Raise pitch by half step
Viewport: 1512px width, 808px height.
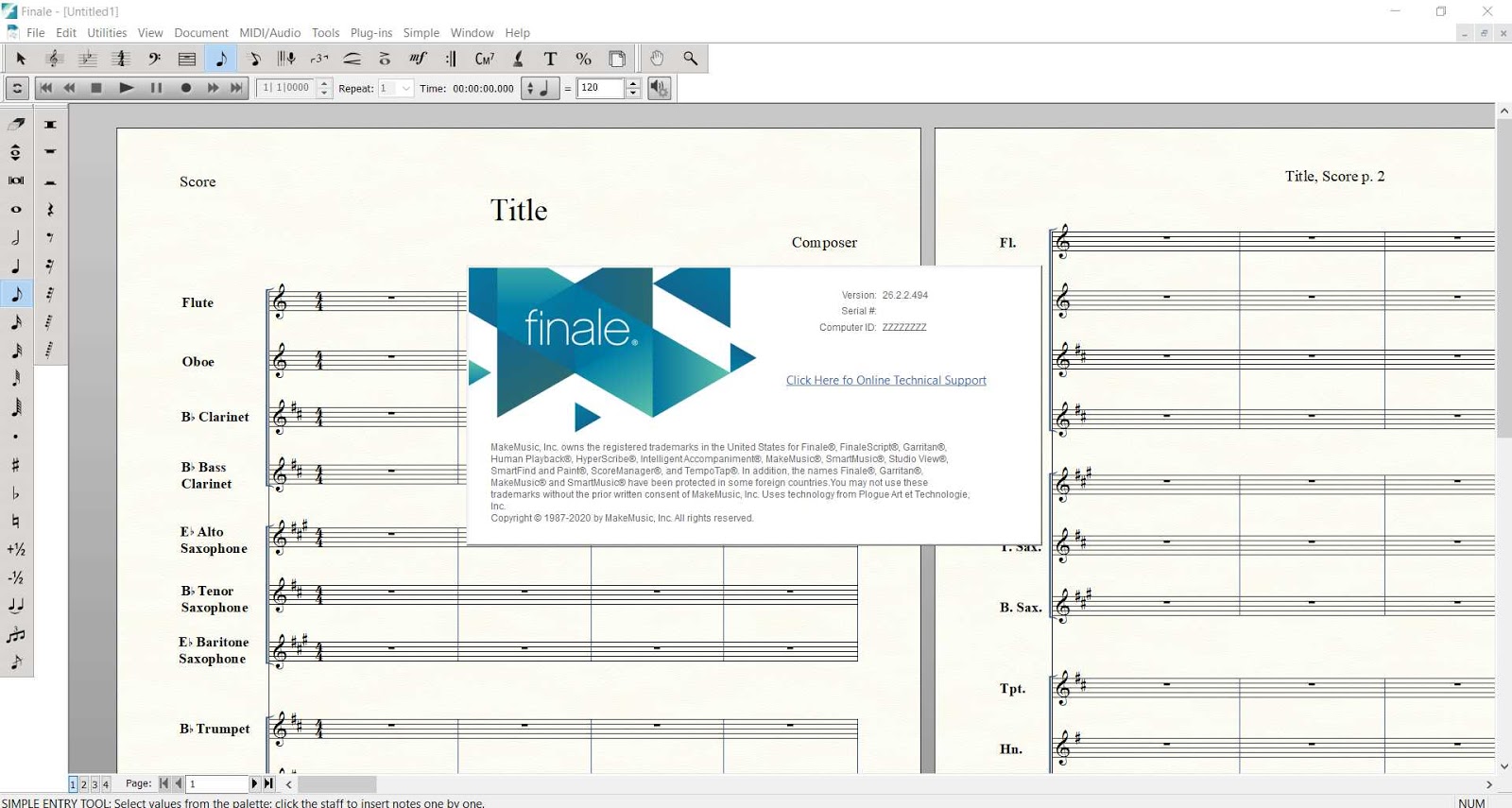(16, 549)
